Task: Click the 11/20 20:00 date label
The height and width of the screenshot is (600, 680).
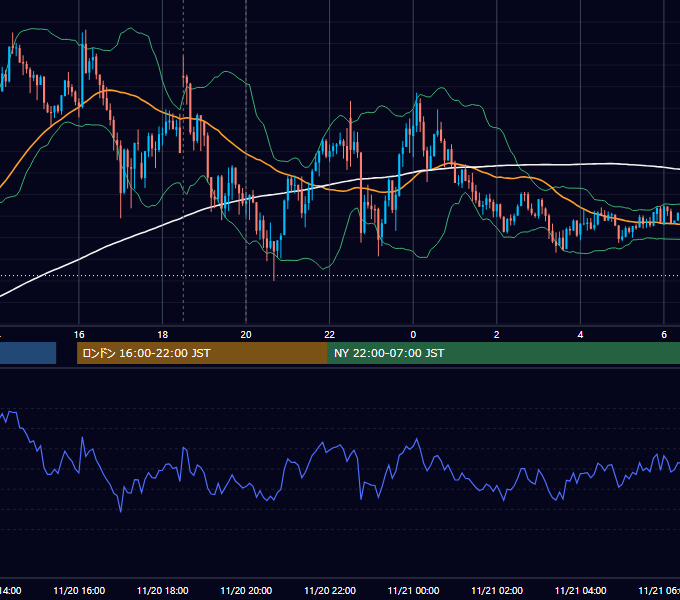Action: 246,590
